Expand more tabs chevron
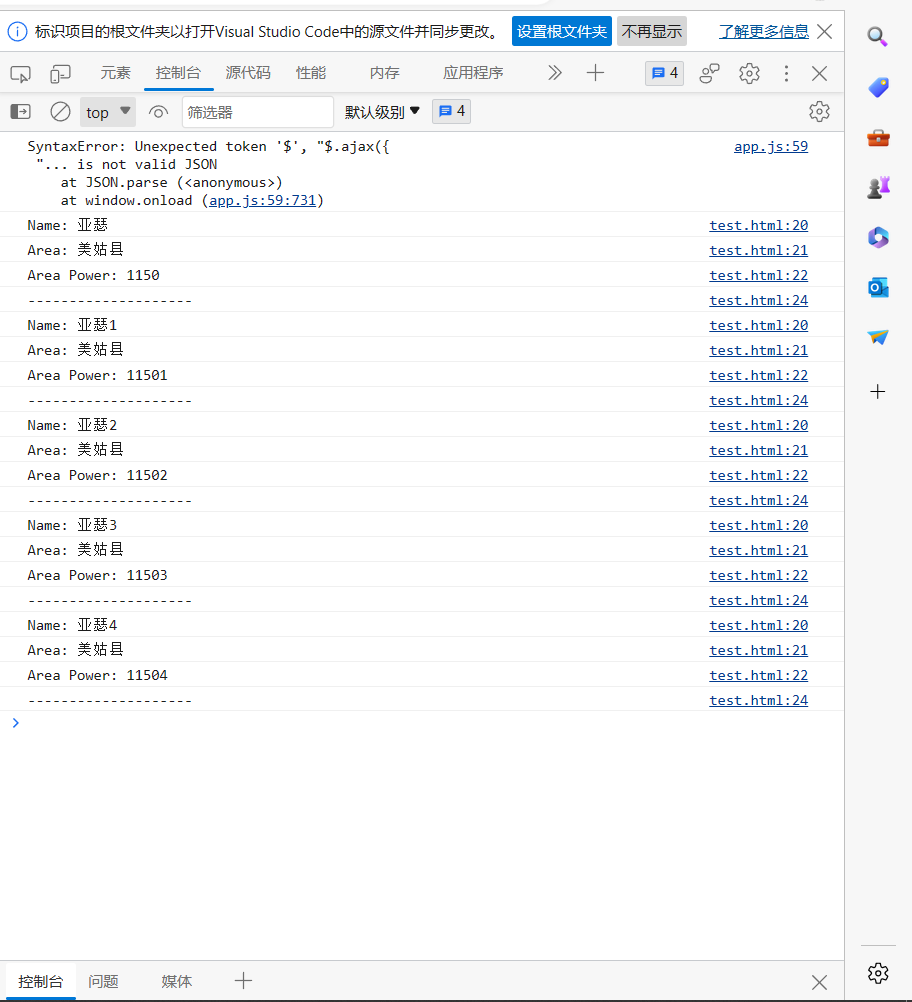The image size is (912, 1002). [x=555, y=73]
